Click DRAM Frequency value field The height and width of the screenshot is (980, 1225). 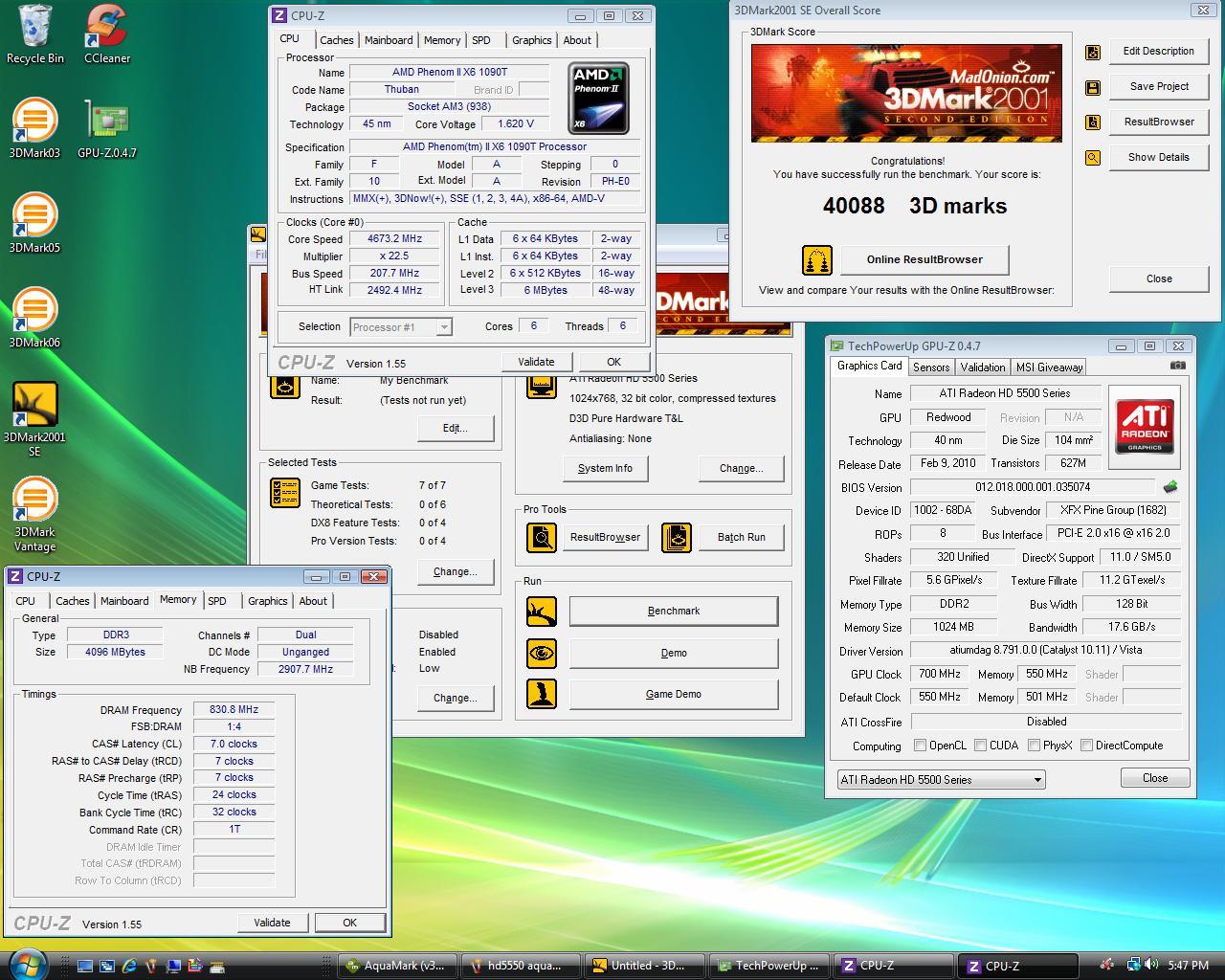click(234, 710)
